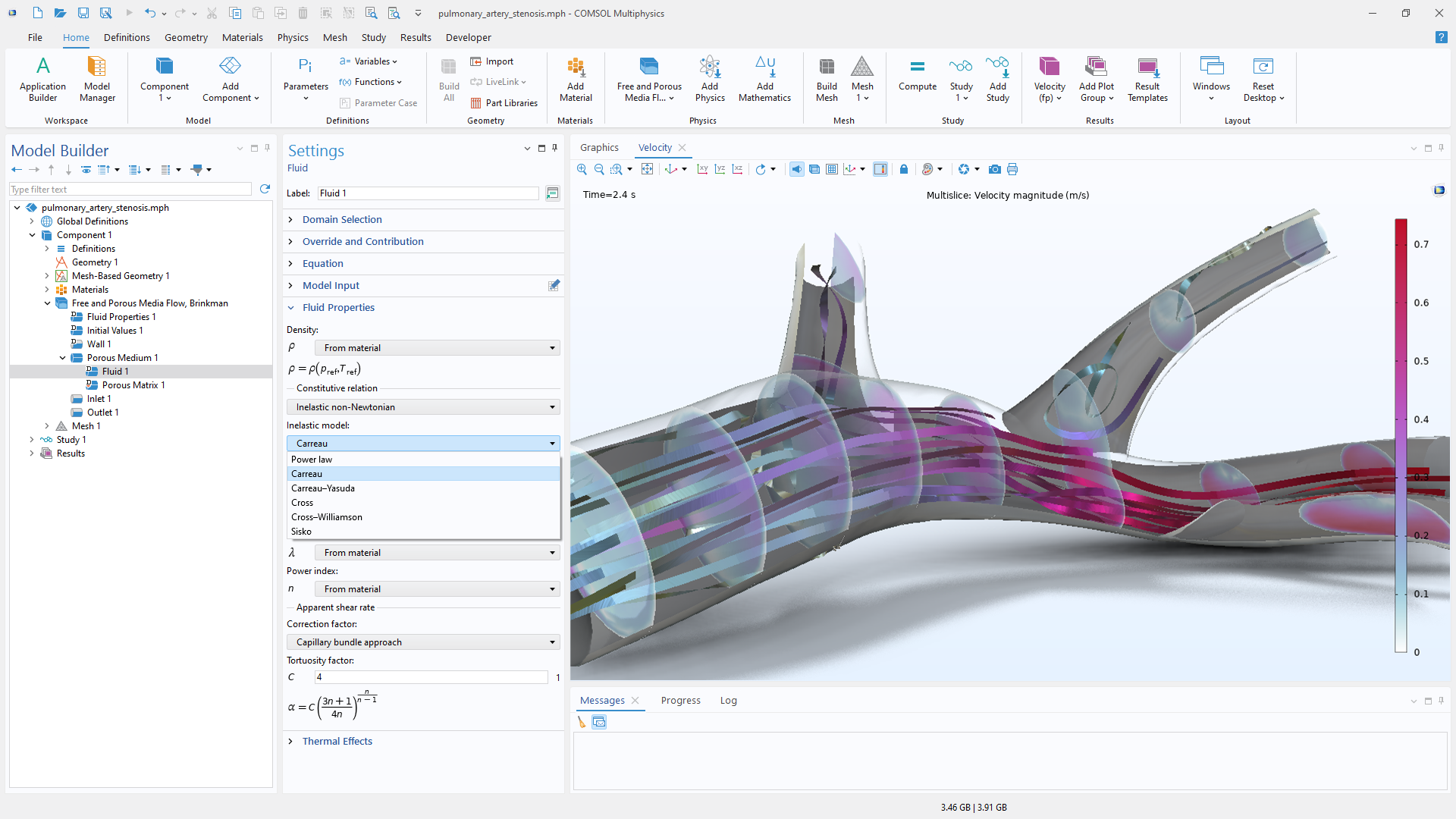Image resolution: width=1456 pixels, height=819 pixels.
Task: Collapse the Porous Medium 1 tree node
Action: coord(62,358)
